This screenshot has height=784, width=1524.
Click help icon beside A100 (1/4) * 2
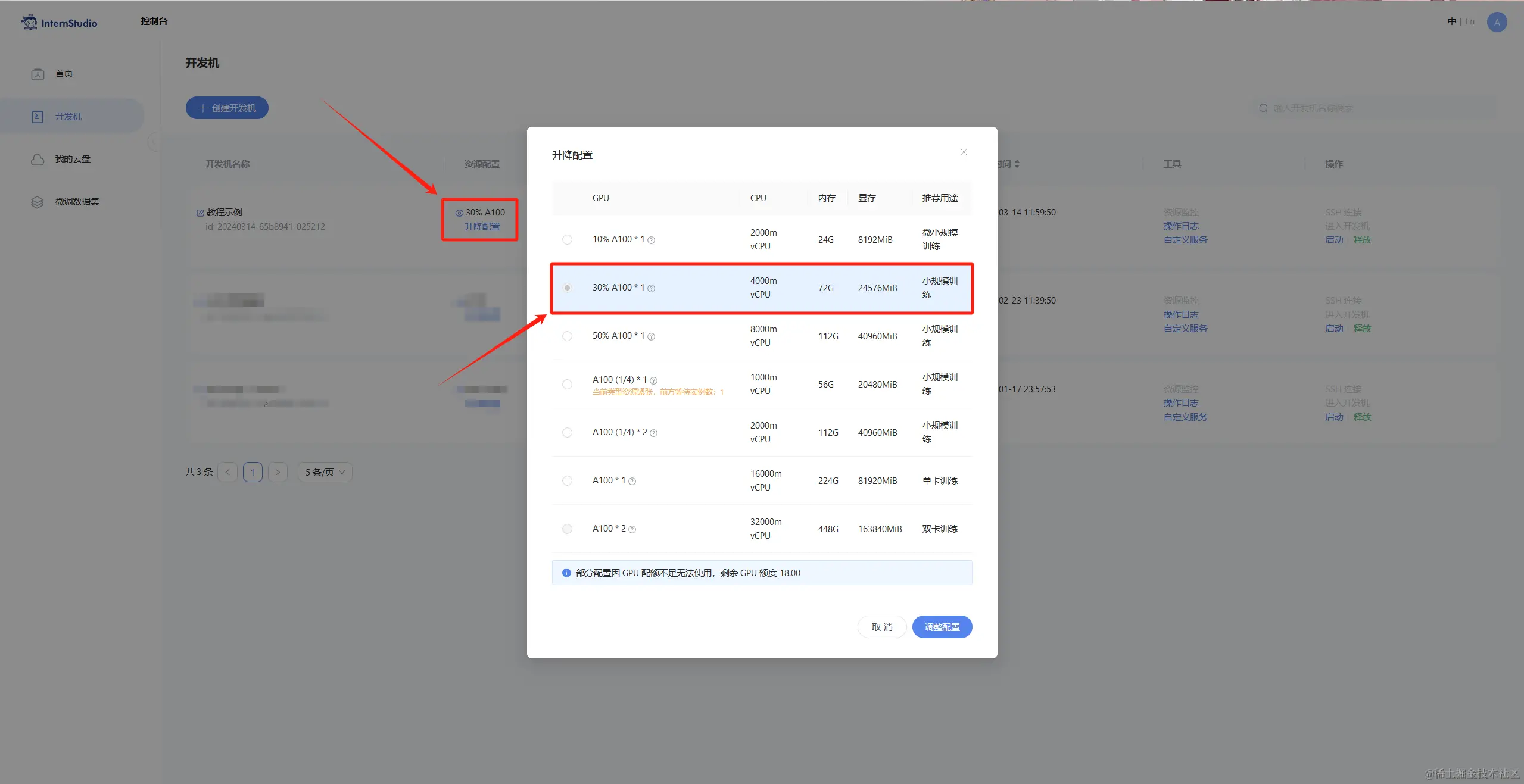[x=653, y=433]
